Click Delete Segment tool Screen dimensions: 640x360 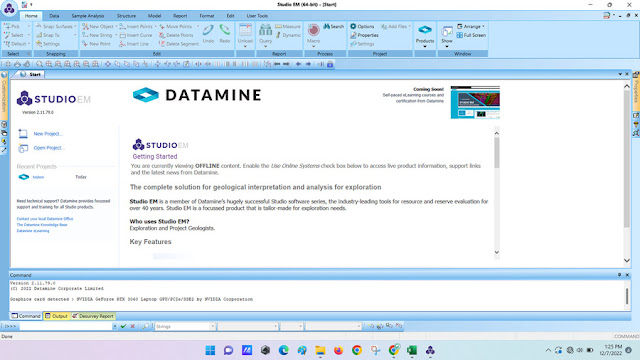(179, 44)
